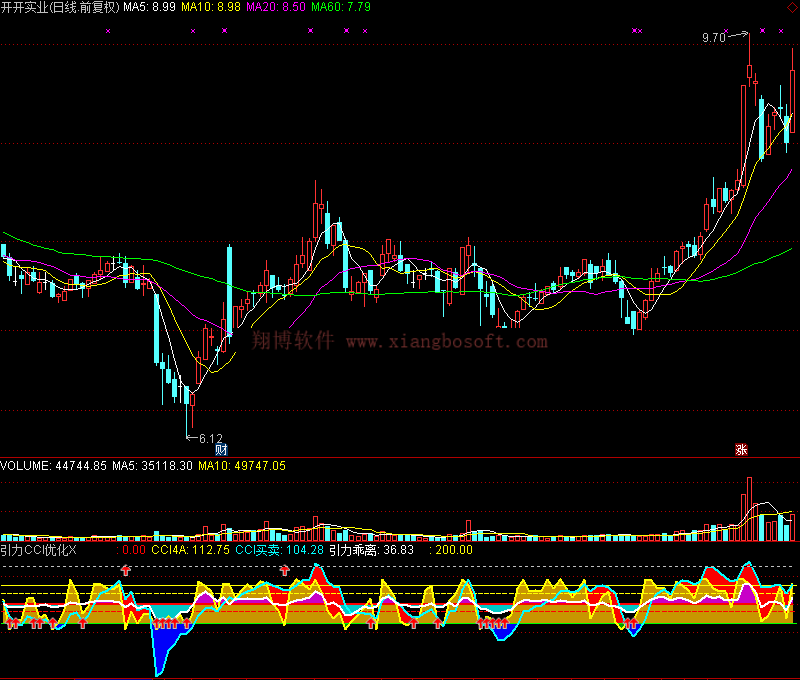800x680 pixels.
Task: Click the 开开实业 stock title label
Action: point(60,7)
